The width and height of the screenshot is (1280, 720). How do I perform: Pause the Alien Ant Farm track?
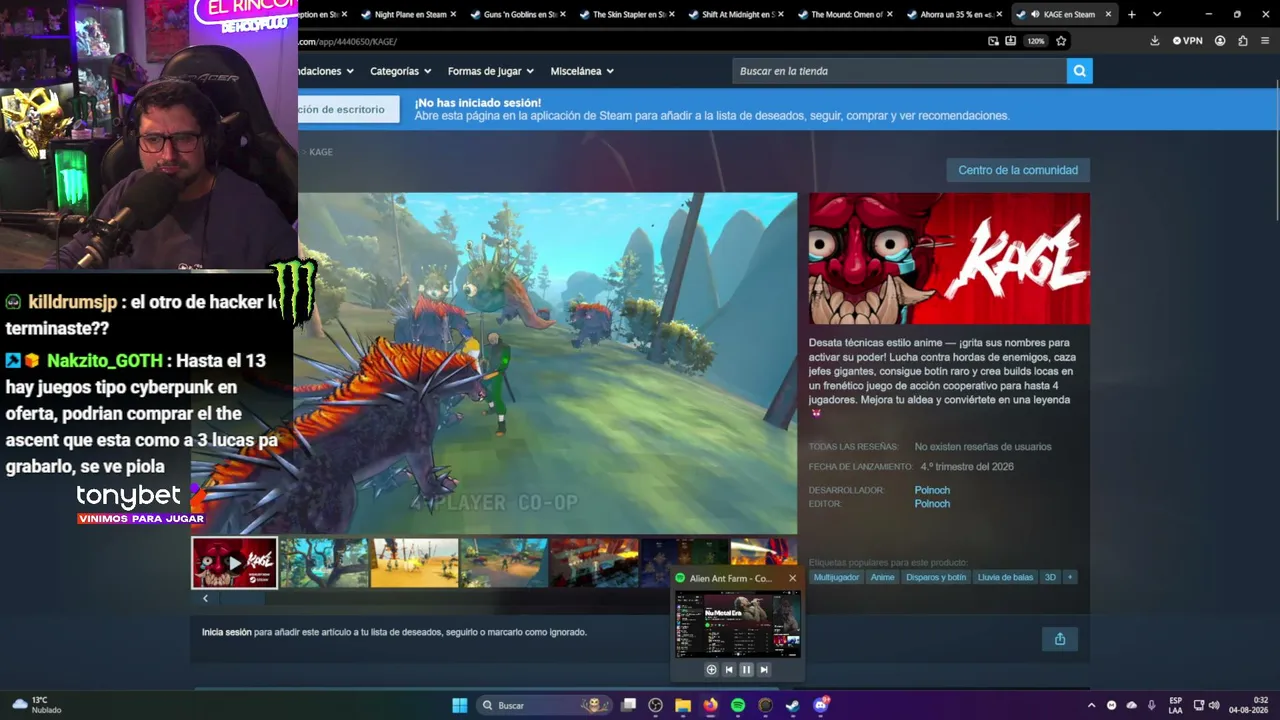point(746,670)
